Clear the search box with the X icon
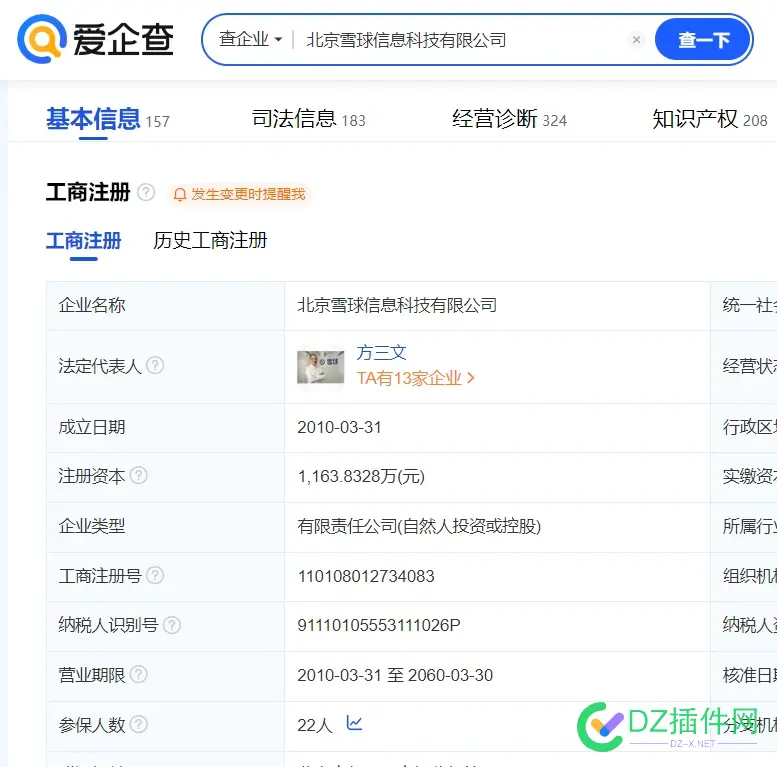Image resolution: width=777 pixels, height=767 pixels. [636, 40]
